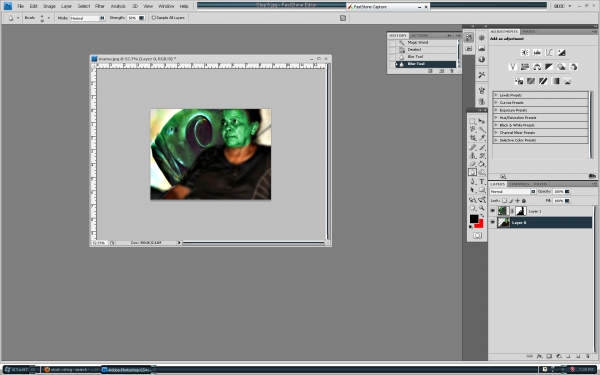Add a Hue/Saturation adjustment
The image size is (600, 375).
pos(525,67)
